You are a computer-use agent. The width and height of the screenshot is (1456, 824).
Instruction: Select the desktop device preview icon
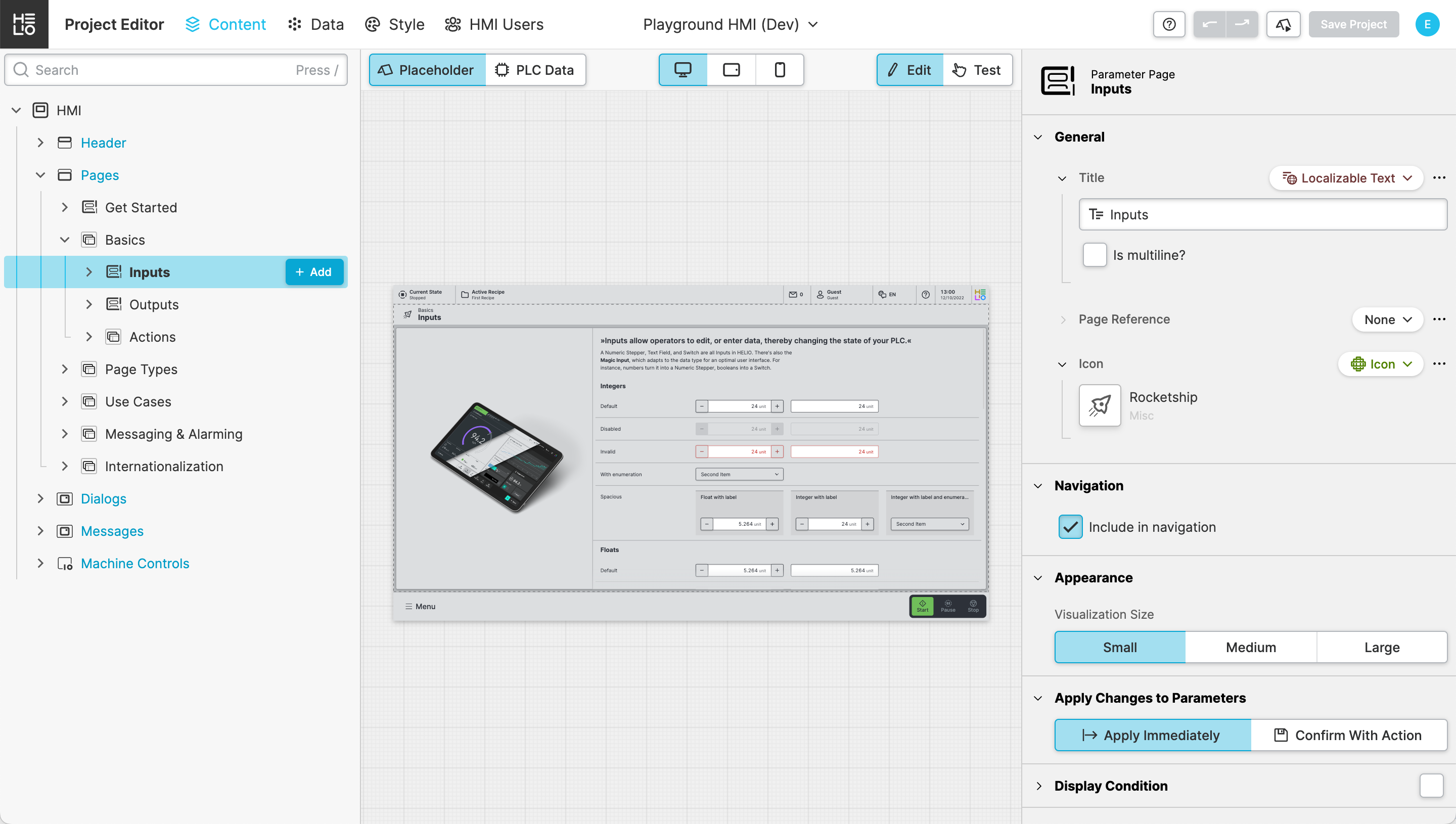pyautogui.click(x=682, y=70)
